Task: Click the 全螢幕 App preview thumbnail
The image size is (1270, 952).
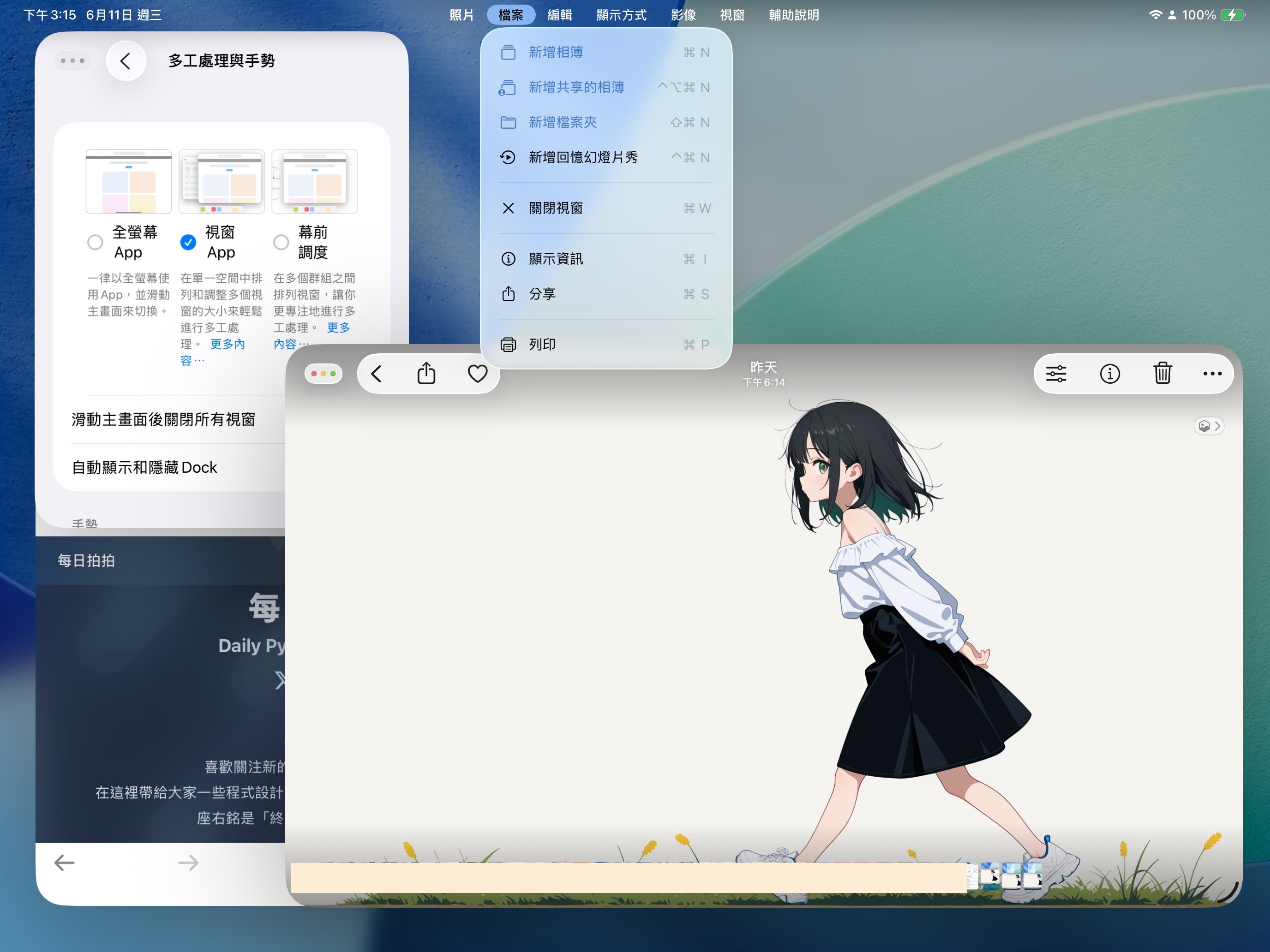Action: [x=129, y=181]
